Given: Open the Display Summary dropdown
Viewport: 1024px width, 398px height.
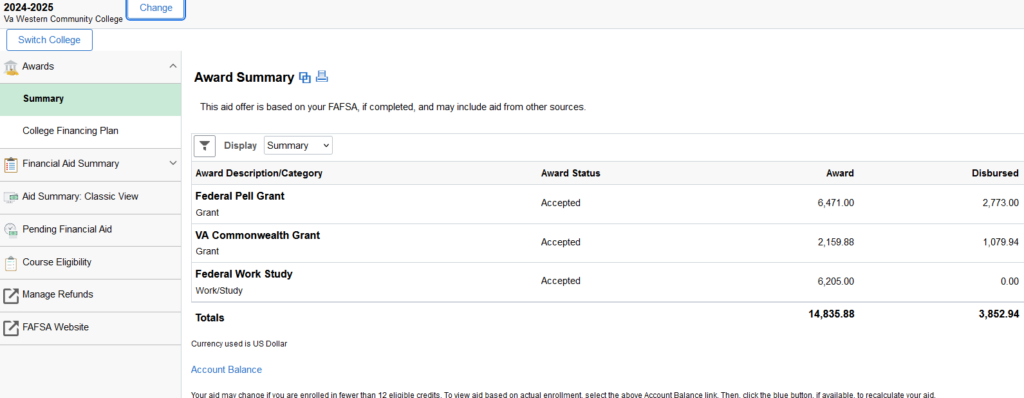Looking at the screenshot, I should tap(298, 146).
